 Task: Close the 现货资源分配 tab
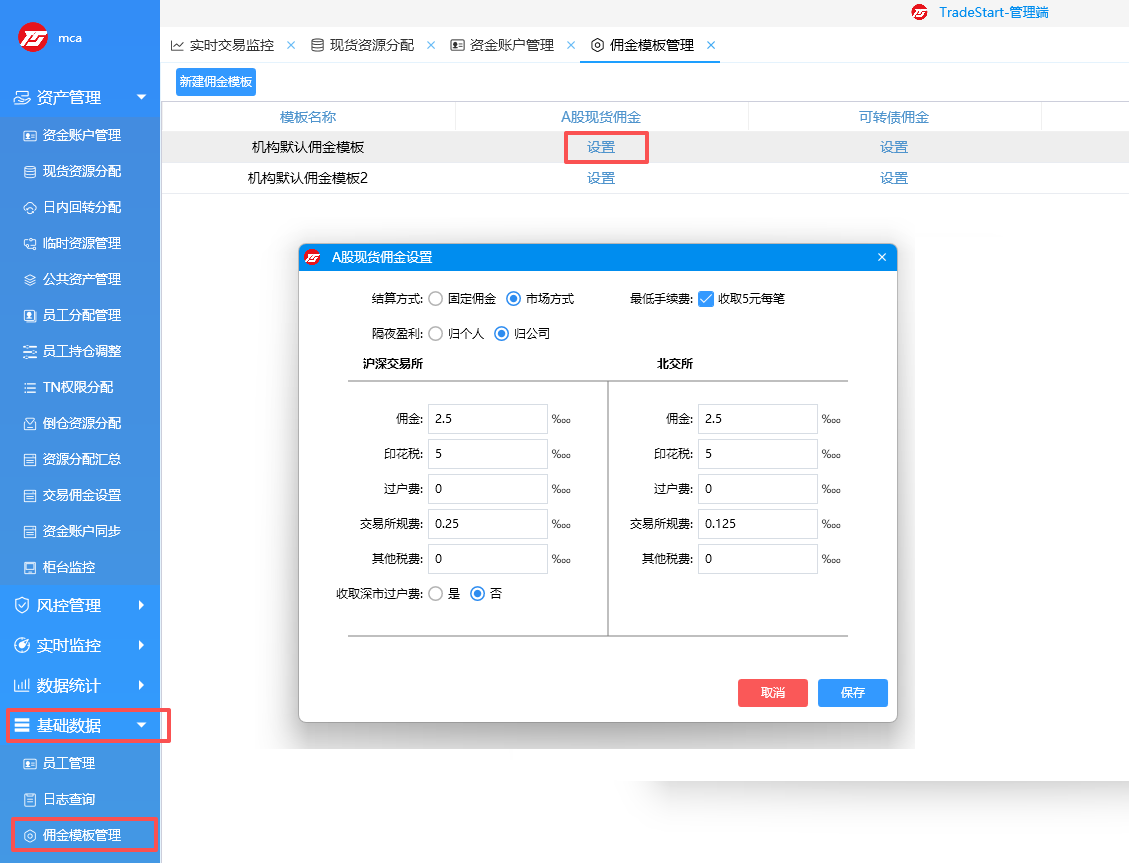pyautogui.click(x=431, y=45)
